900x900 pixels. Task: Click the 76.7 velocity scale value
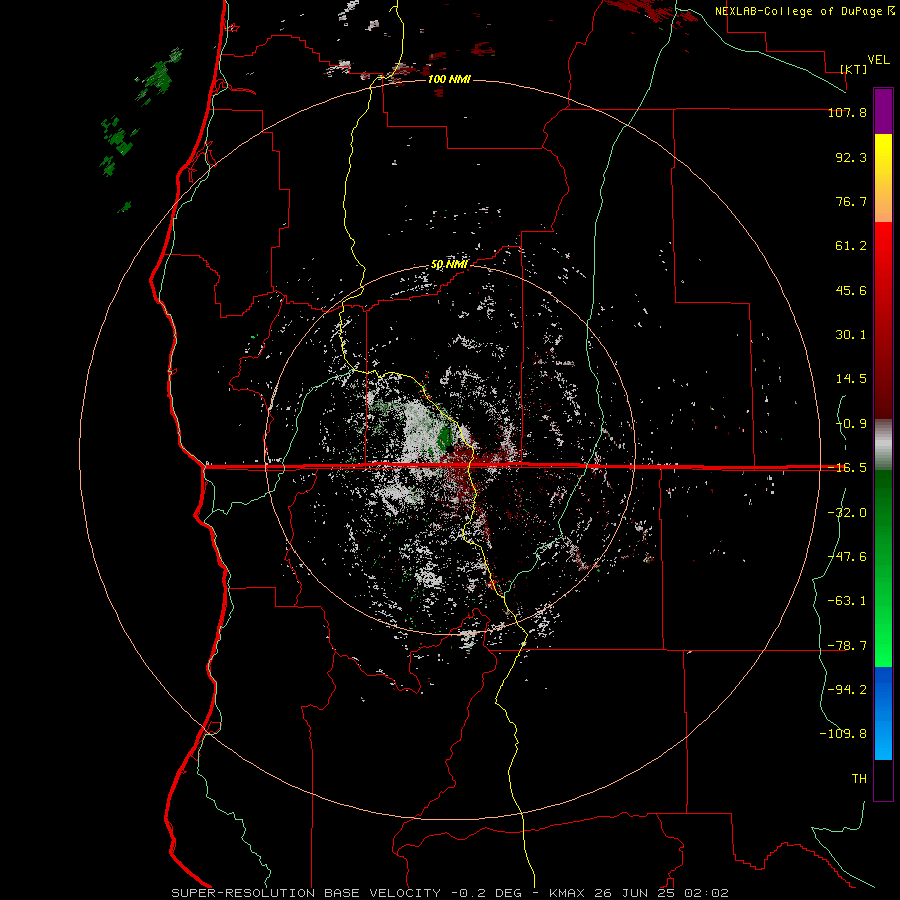pyautogui.click(x=851, y=201)
